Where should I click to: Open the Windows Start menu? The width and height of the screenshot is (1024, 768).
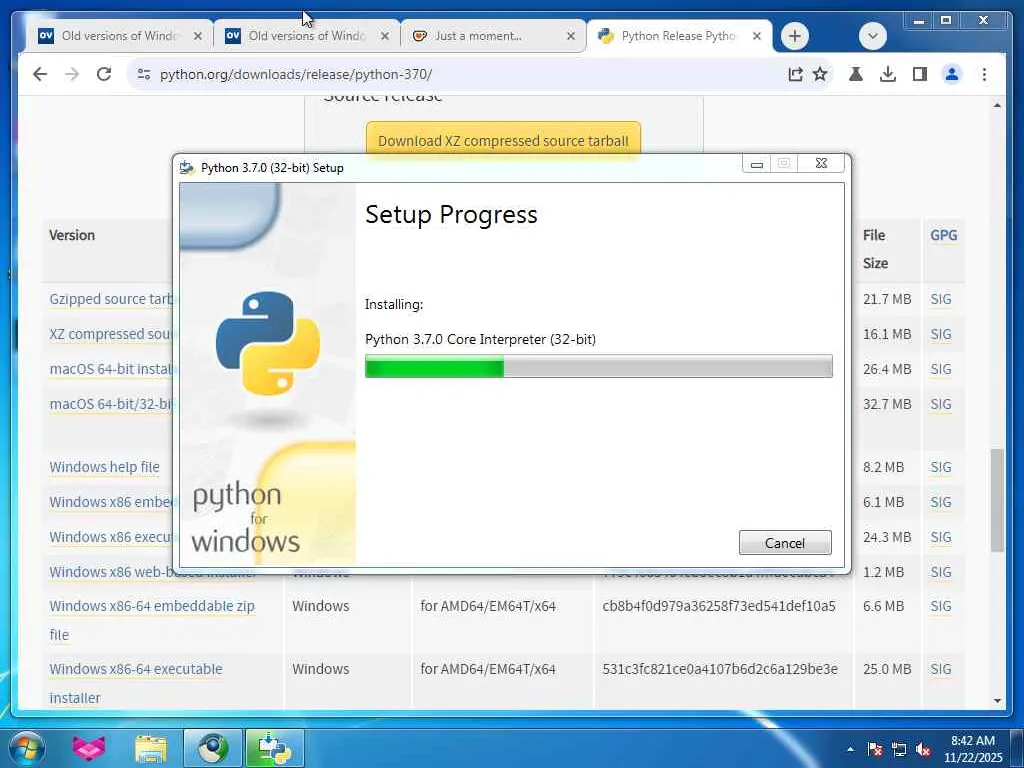[x=27, y=748]
